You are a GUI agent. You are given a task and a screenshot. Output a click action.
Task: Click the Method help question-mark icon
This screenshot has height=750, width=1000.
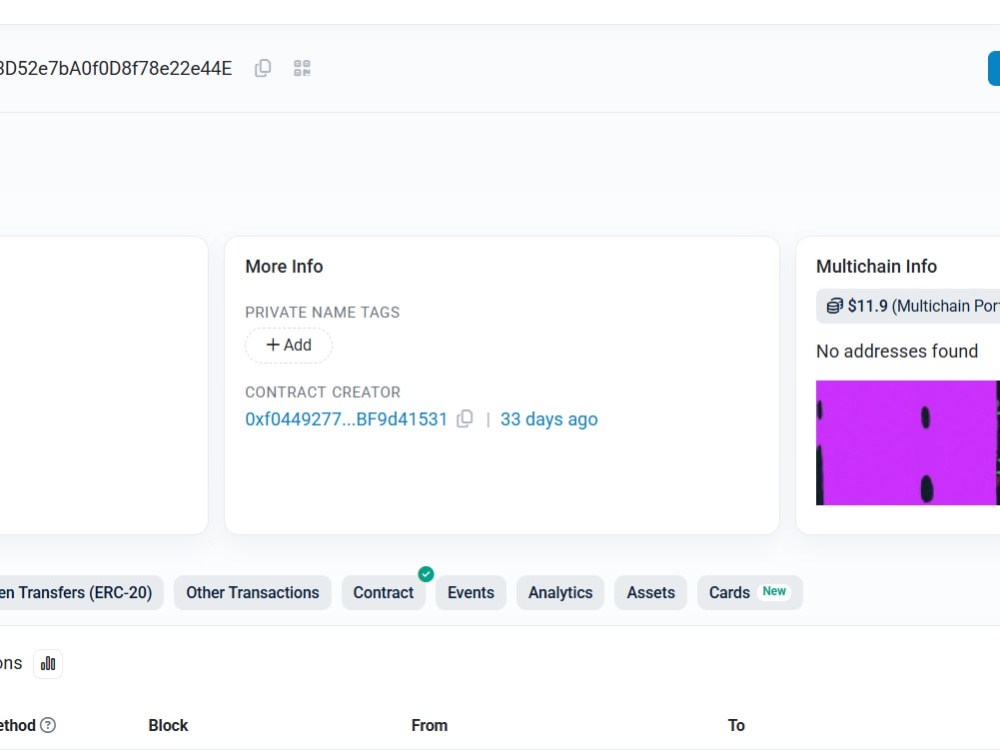[x=48, y=725]
